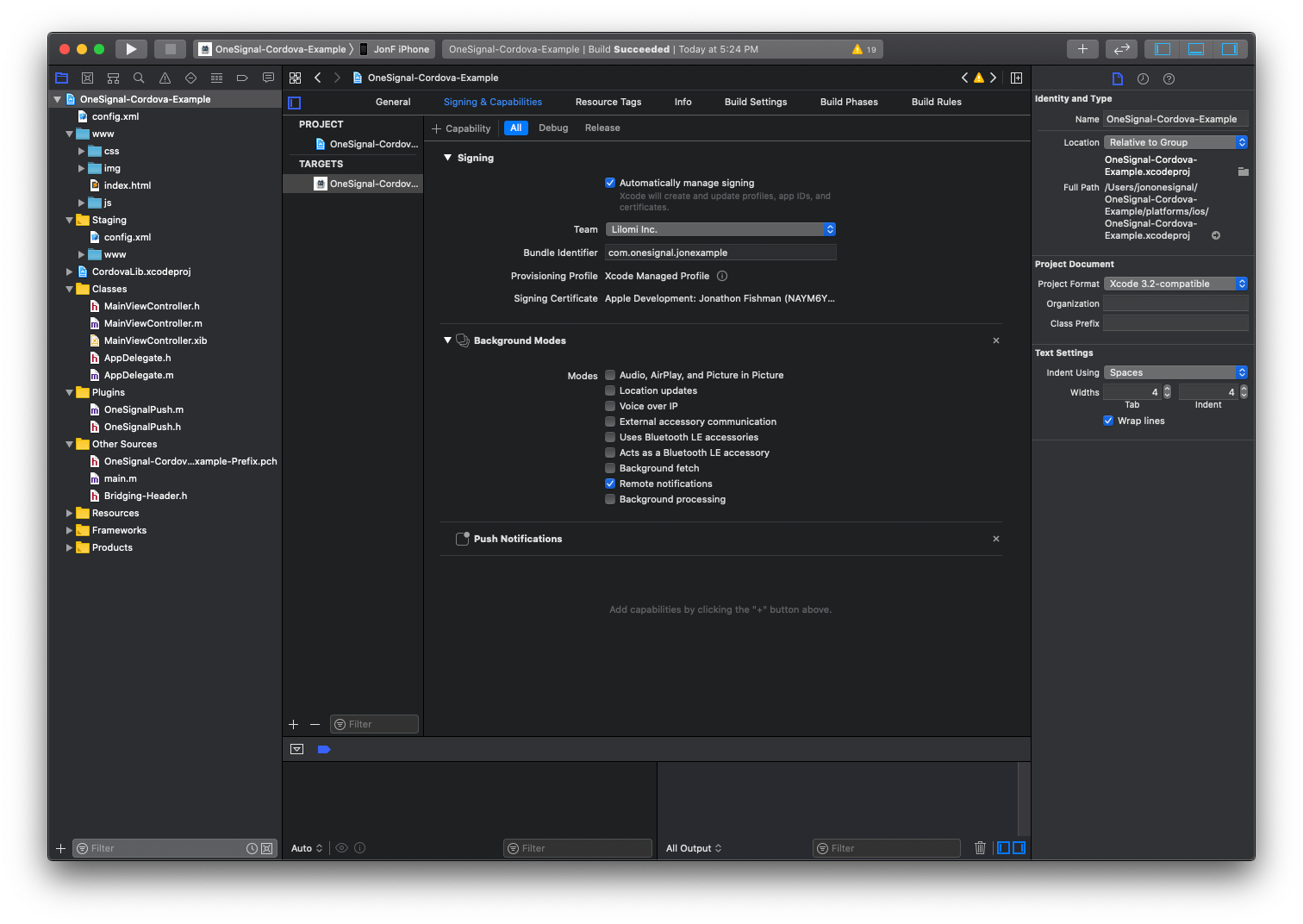The image size is (1303, 924).
Task: Hide the navigator panel
Action: point(1163,49)
